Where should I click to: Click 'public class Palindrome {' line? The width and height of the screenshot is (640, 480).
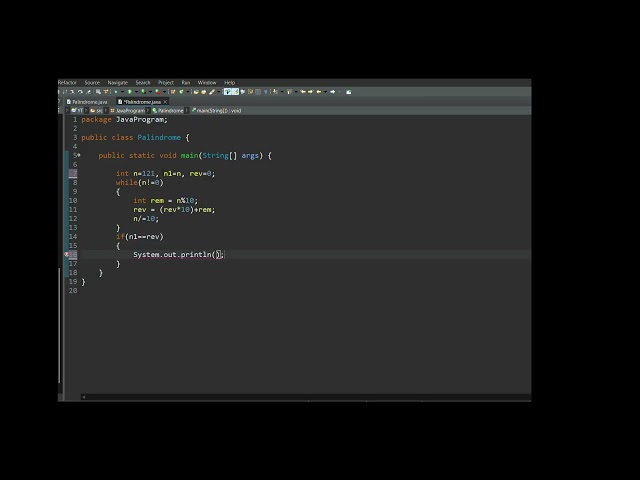click(x=135, y=138)
